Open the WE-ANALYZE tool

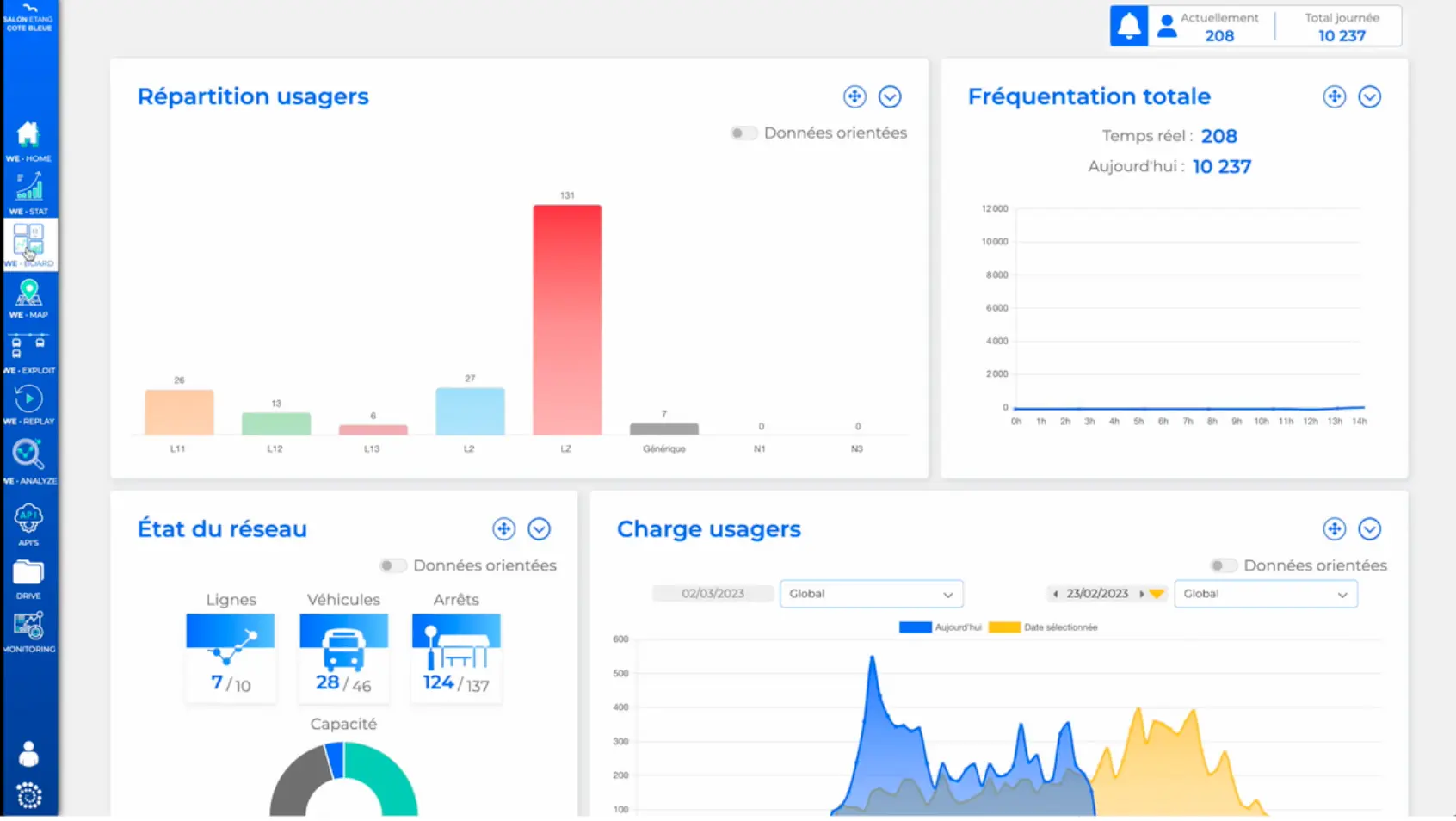(x=28, y=461)
